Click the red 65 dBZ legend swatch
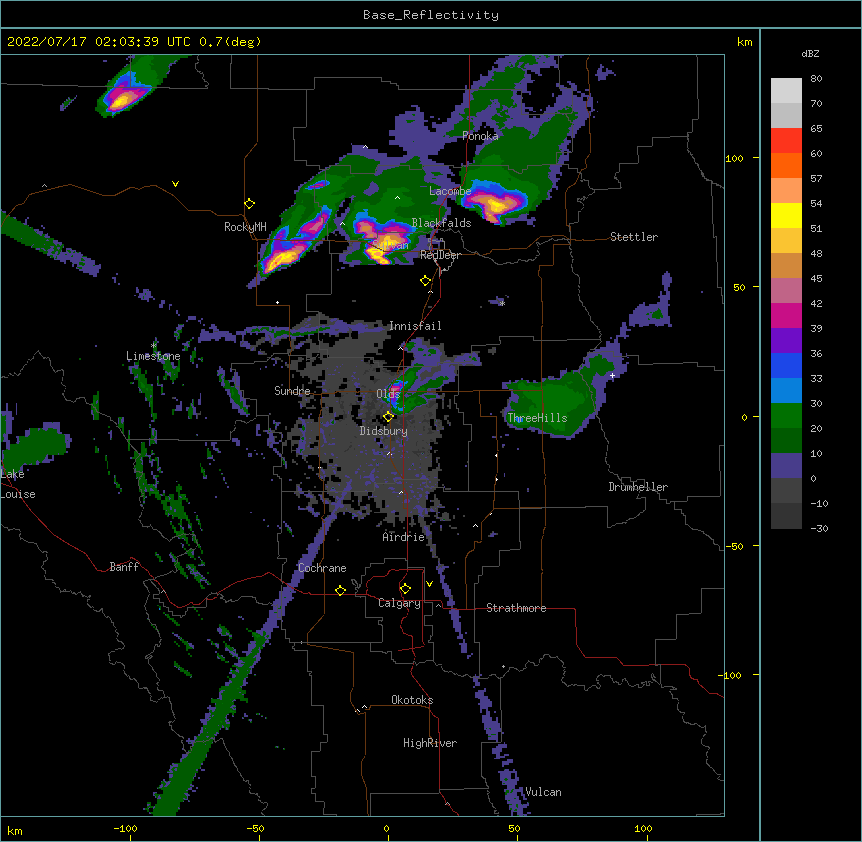The height and width of the screenshot is (842, 862). pyautogui.click(x=786, y=140)
